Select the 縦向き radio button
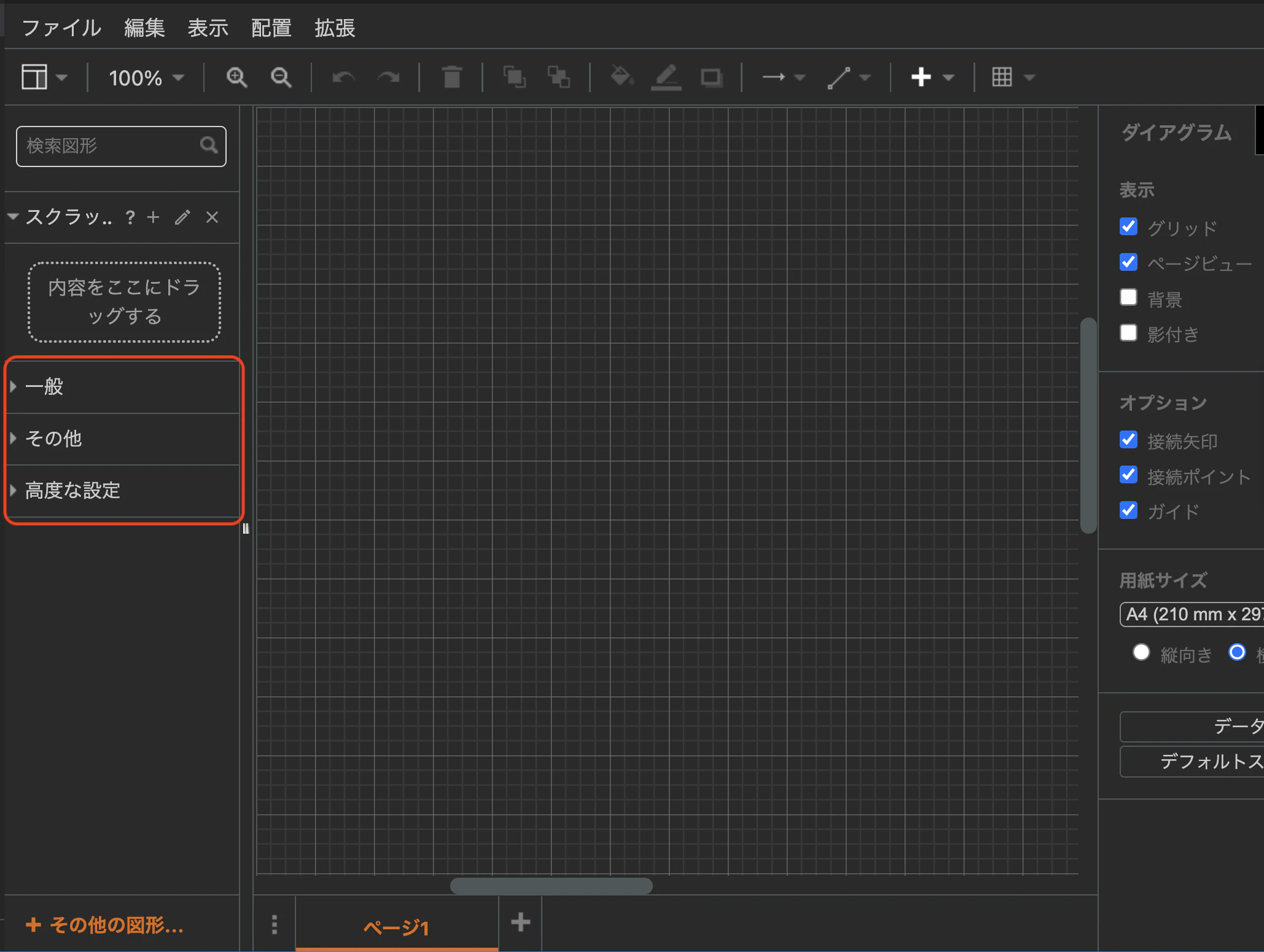Image resolution: width=1264 pixels, height=952 pixels. (1141, 652)
